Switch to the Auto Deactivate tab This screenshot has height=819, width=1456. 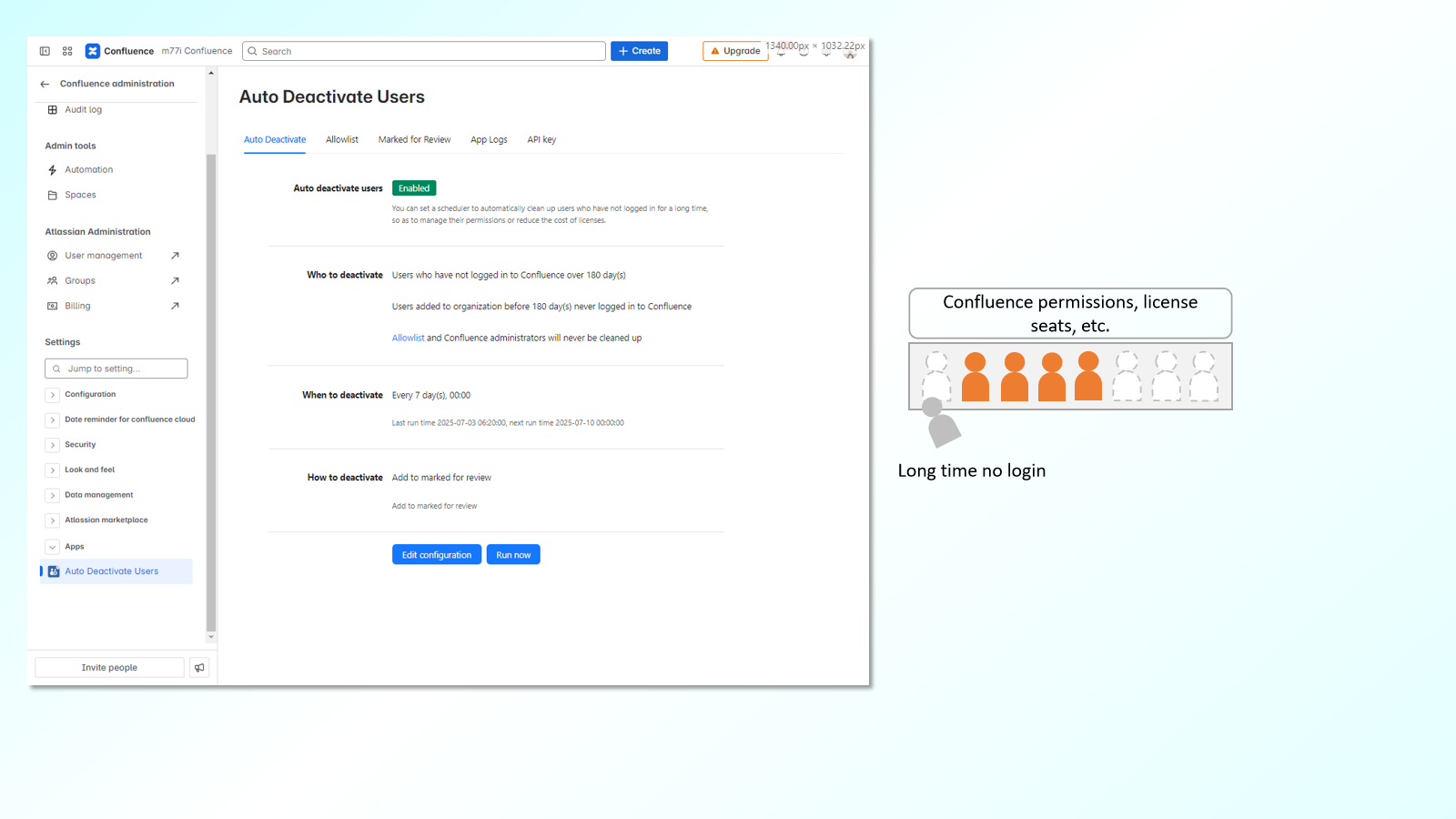click(275, 140)
